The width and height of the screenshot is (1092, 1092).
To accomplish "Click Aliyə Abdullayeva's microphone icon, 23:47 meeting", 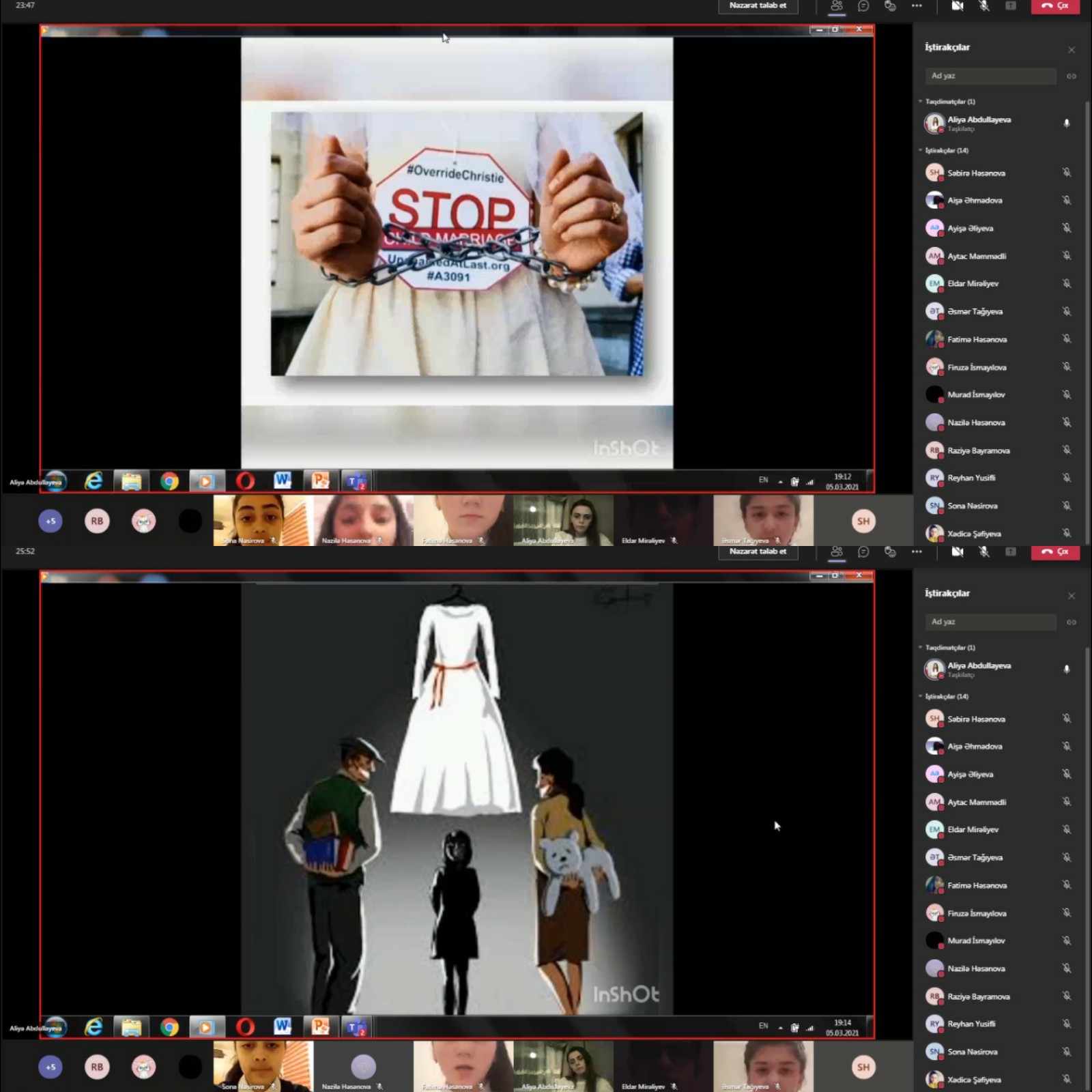I will 1067,124.
